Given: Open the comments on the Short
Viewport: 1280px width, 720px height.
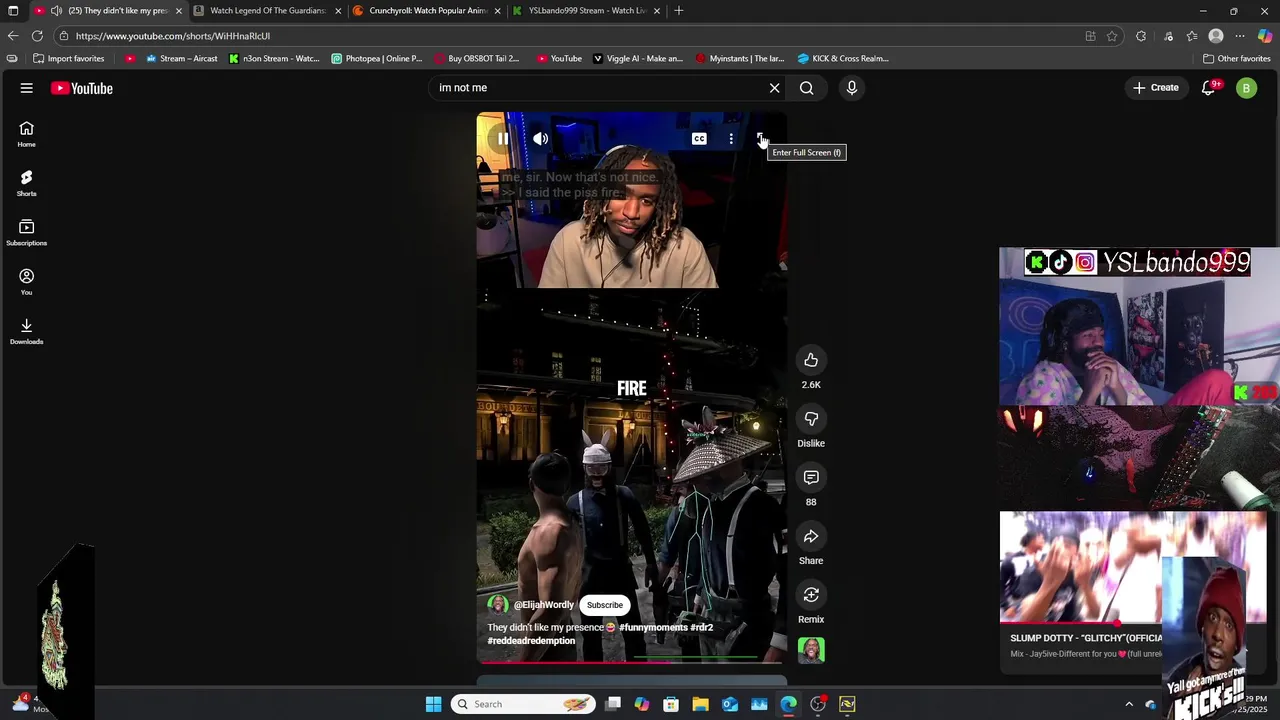Looking at the screenshot, I should [x=811, y=478].
